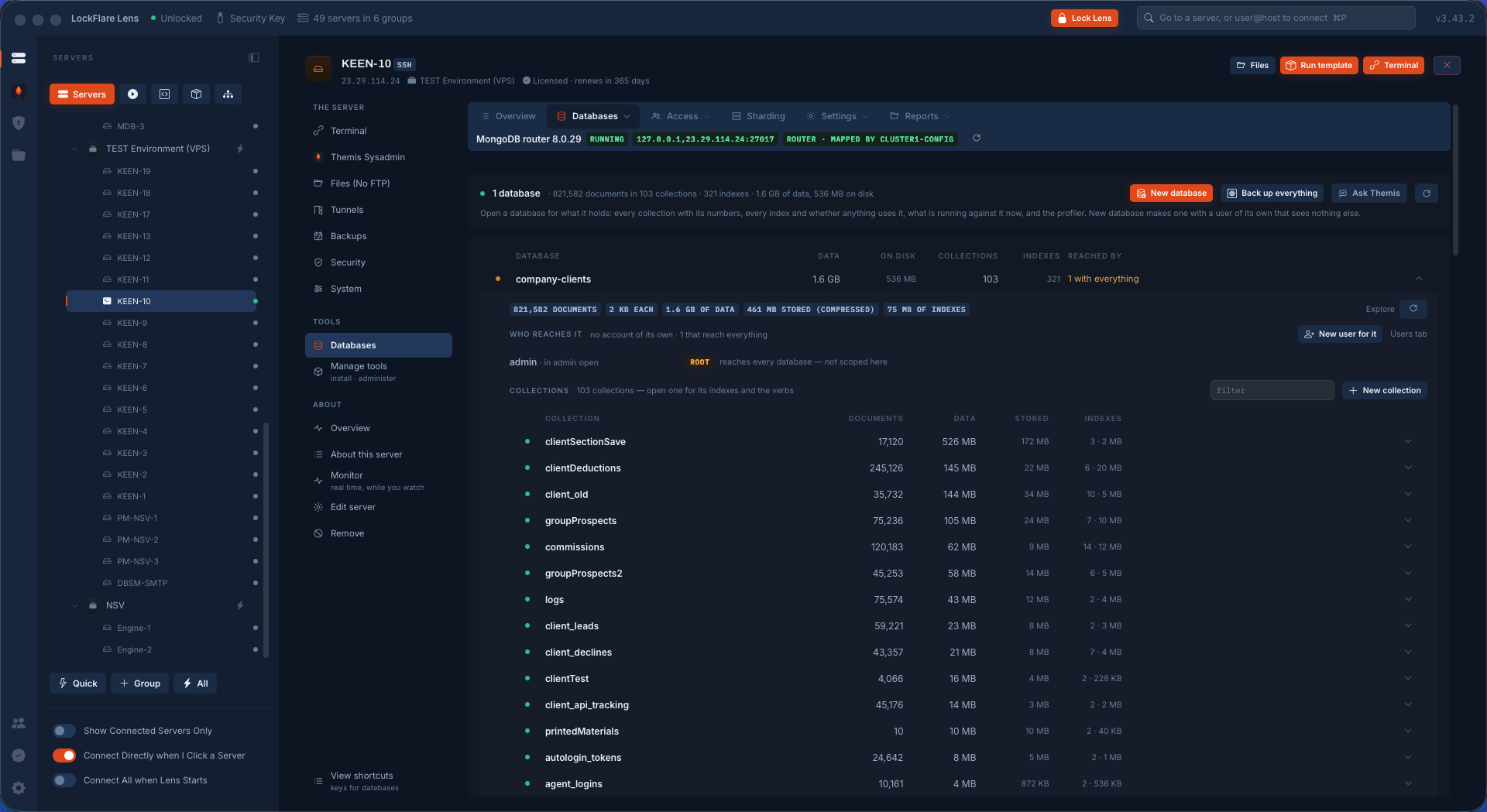Viewport: 1487px width, 812px height.
Task: Open Tunnels in server menu
Action: [x=379, y=210]
